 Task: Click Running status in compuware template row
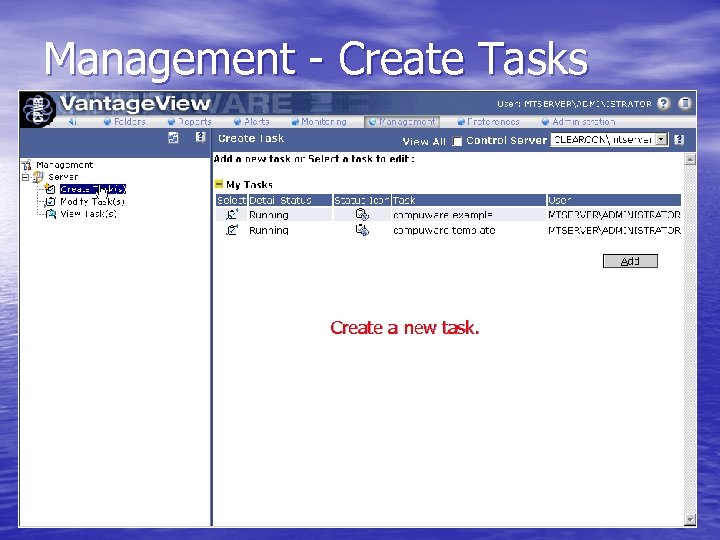tap(269, 231)
